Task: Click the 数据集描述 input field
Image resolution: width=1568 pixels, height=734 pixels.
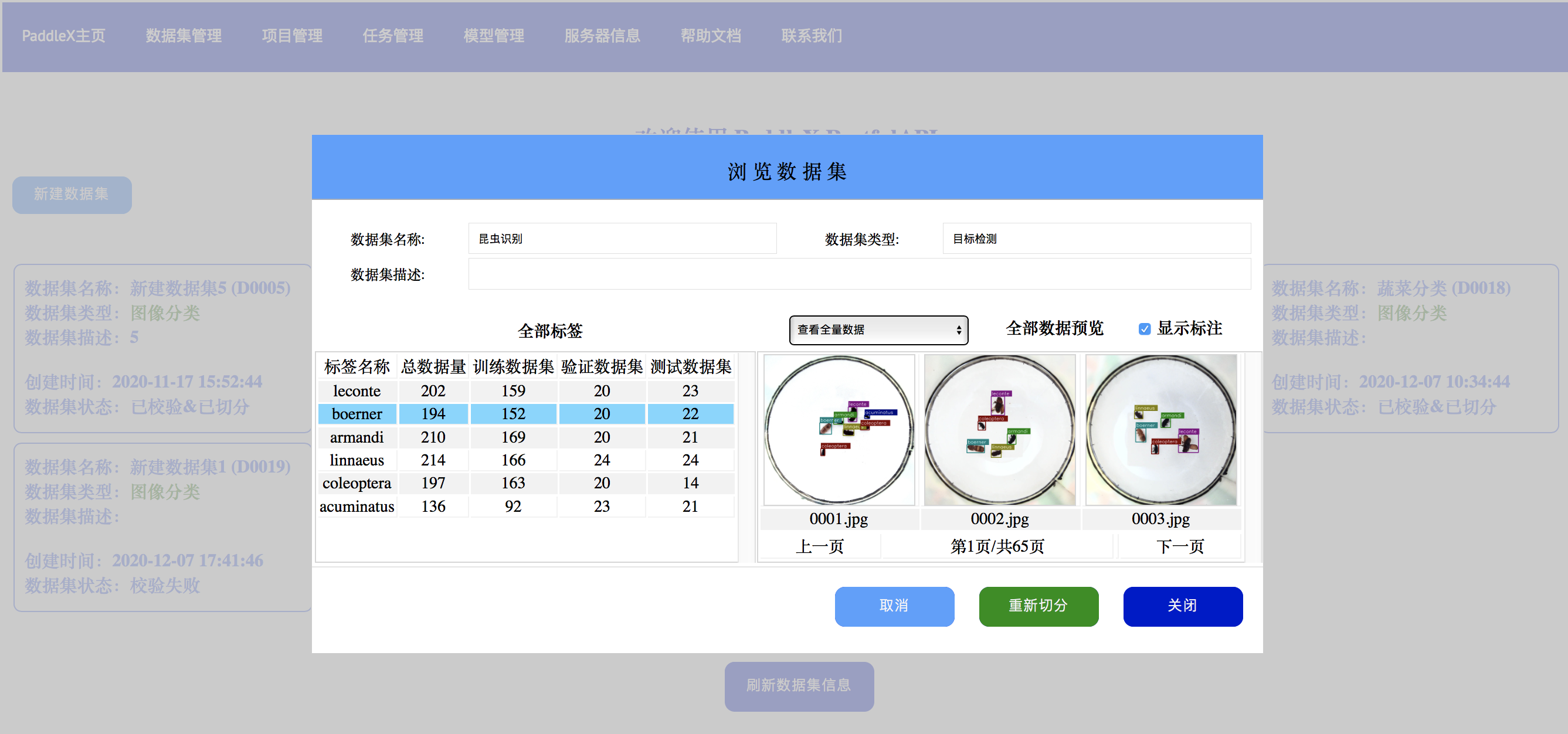Action: point(859,274)
